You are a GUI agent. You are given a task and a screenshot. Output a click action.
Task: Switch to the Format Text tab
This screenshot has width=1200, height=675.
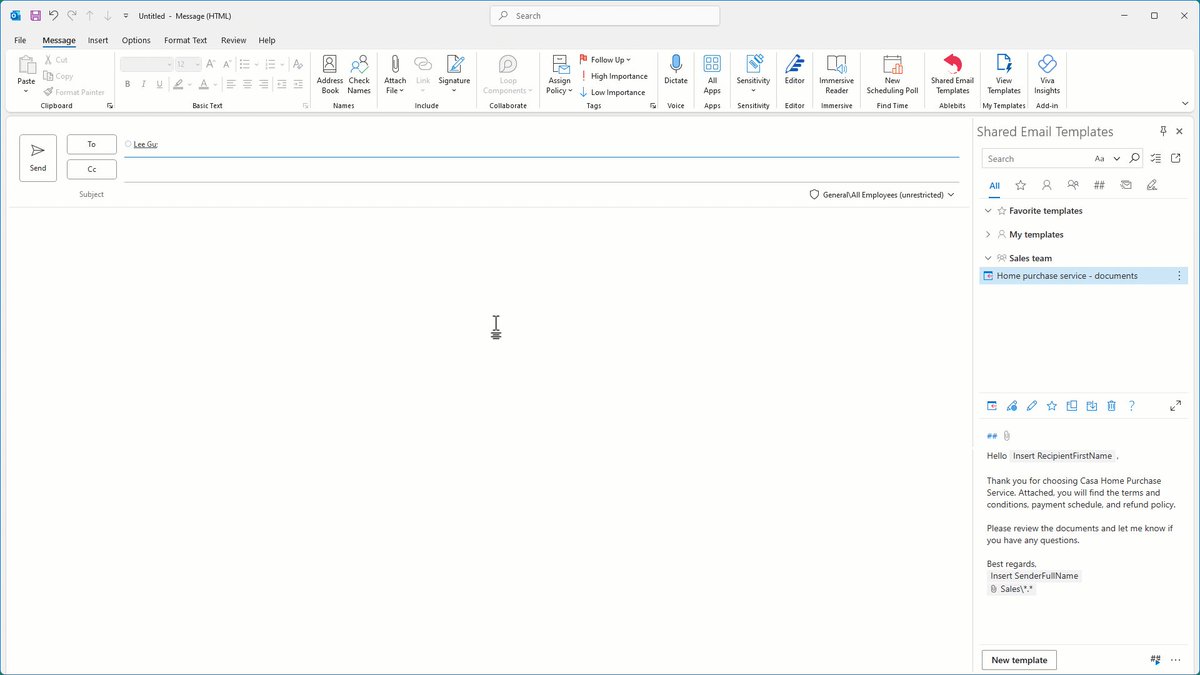coord(186,40)
